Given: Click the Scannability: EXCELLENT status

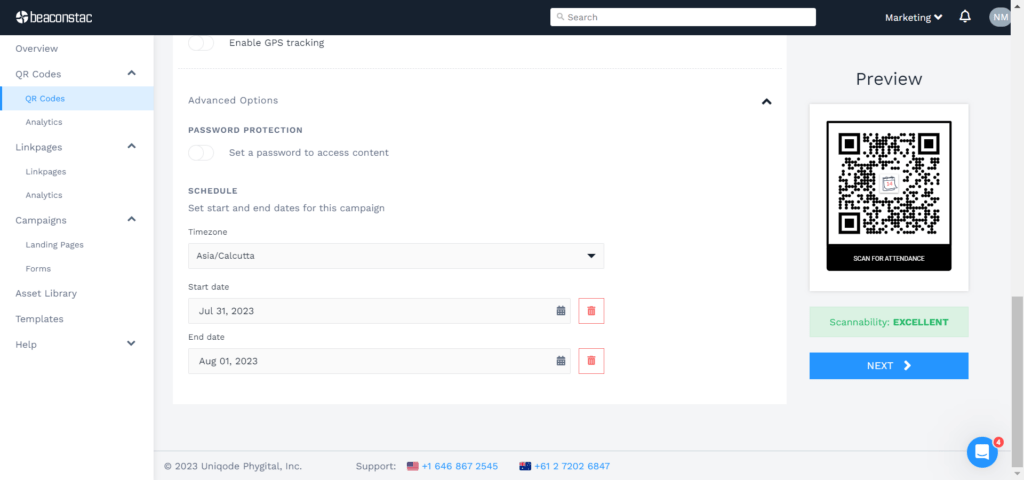Looking at the screenshot, I should (x=888, y=322).
